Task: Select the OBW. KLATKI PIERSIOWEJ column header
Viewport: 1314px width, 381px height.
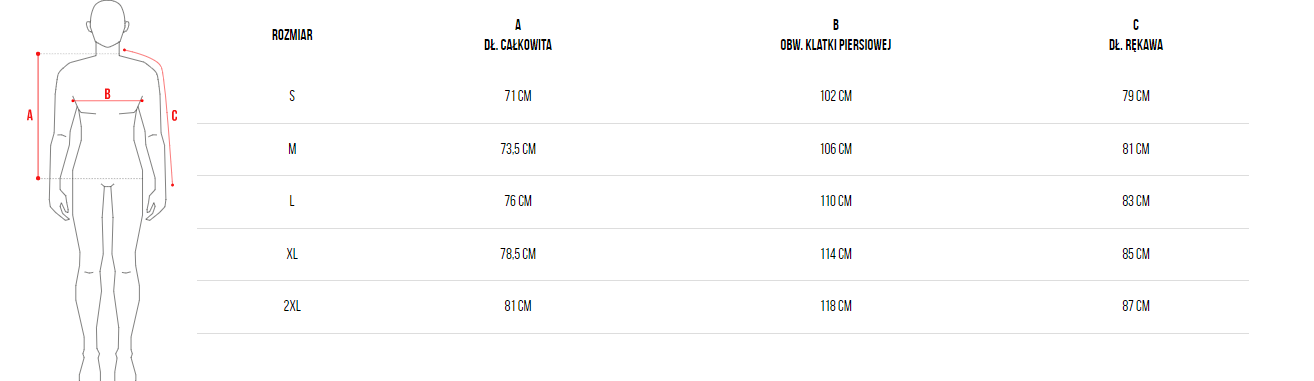Action: [x=836, y=34]
